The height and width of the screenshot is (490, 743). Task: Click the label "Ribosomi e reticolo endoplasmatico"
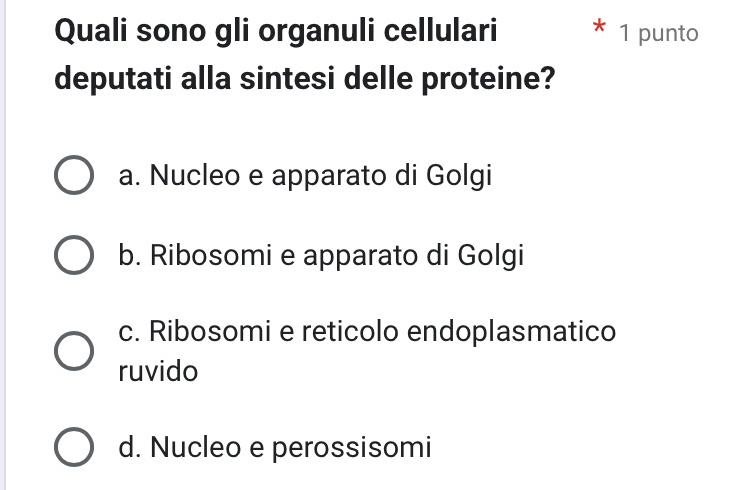pos(366,331)
